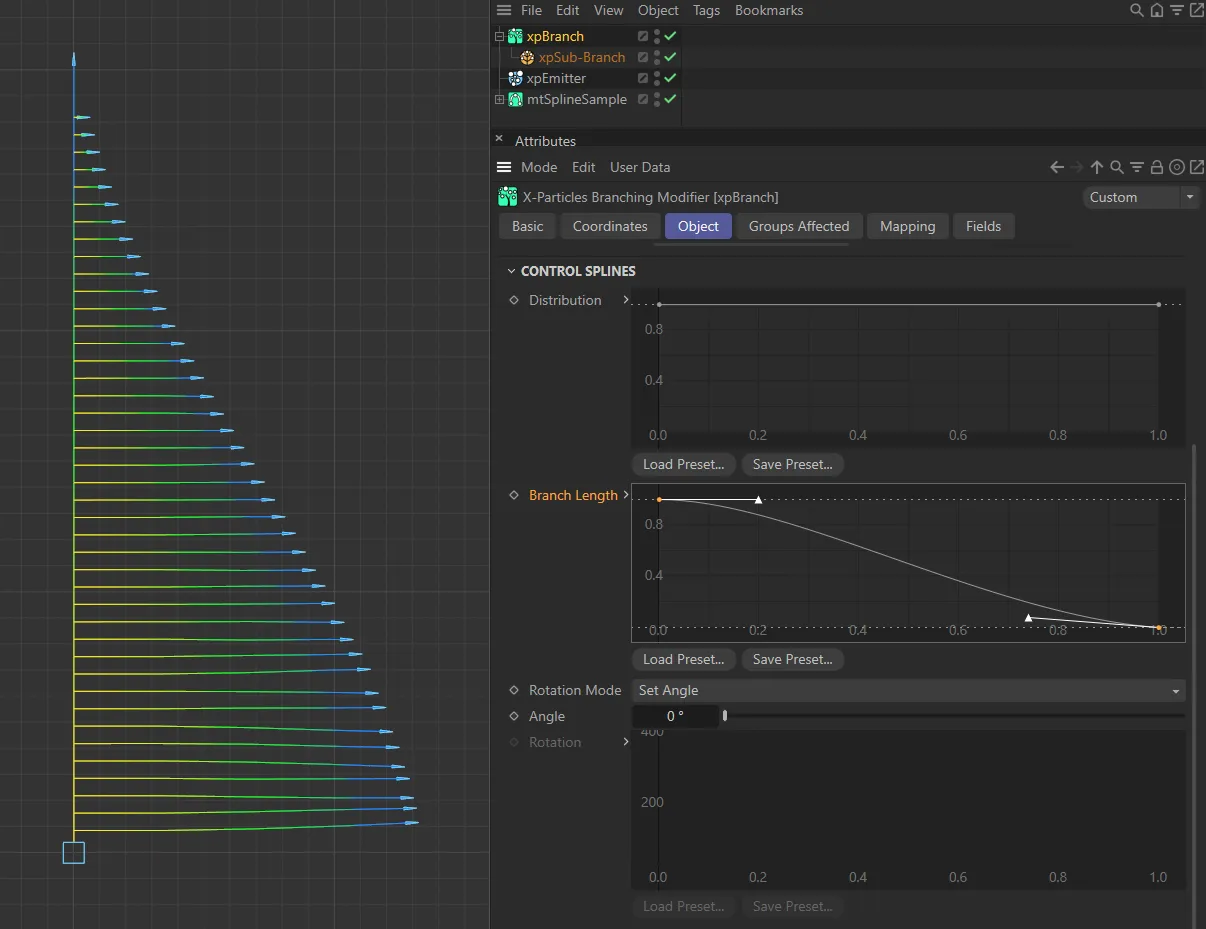Select the xpBranch branching modifier icon
Screen dimensions: 1206x929
click(x=514, y=36)
